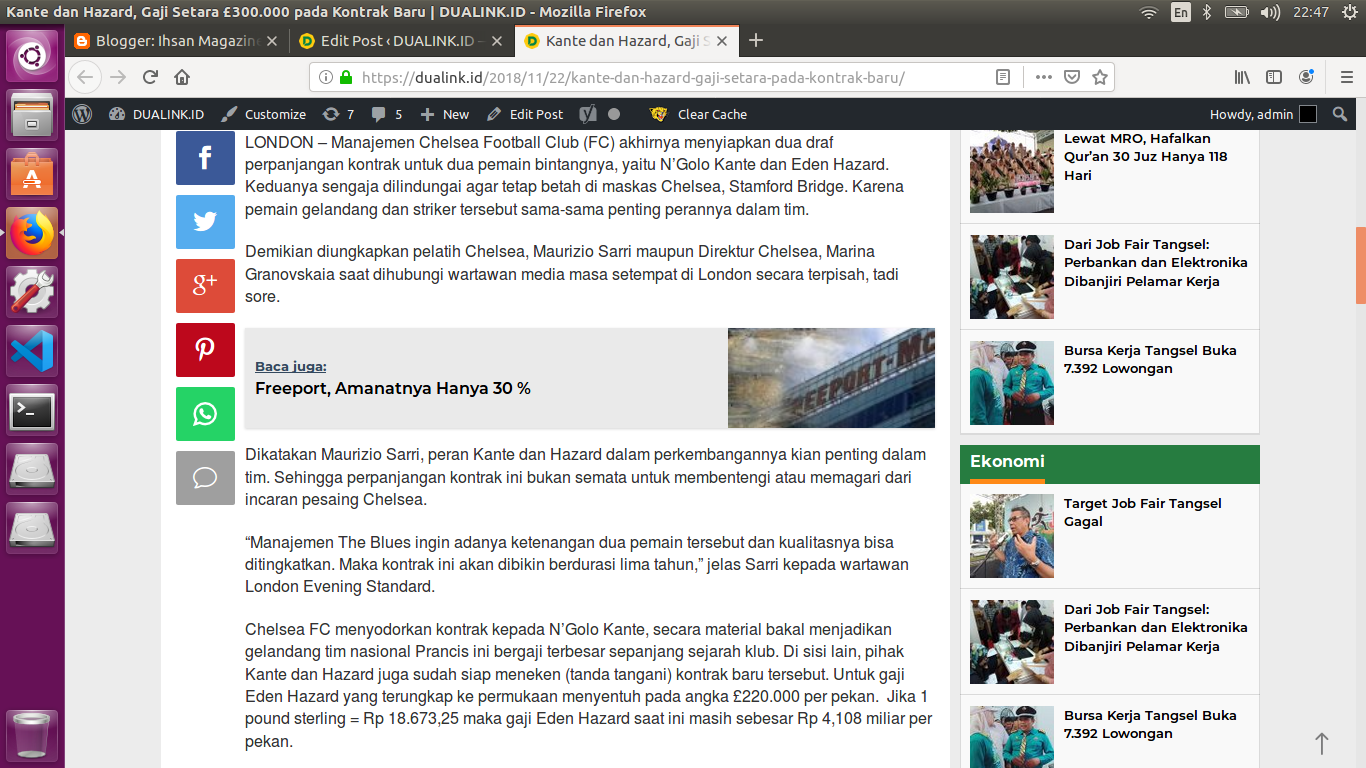Click the Ekonomi section heading
This screenshot has width=1366, height=768.
coord(1007,461)
